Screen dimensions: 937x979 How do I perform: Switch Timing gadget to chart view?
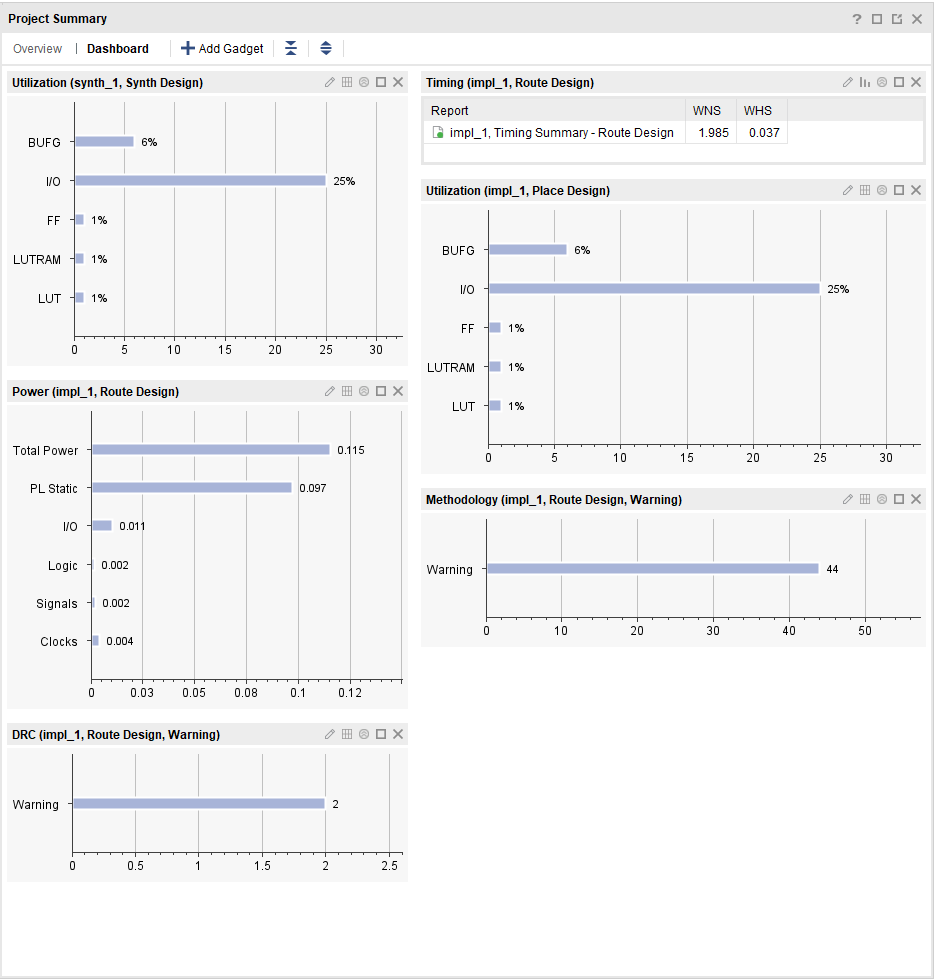click(865, 82)
